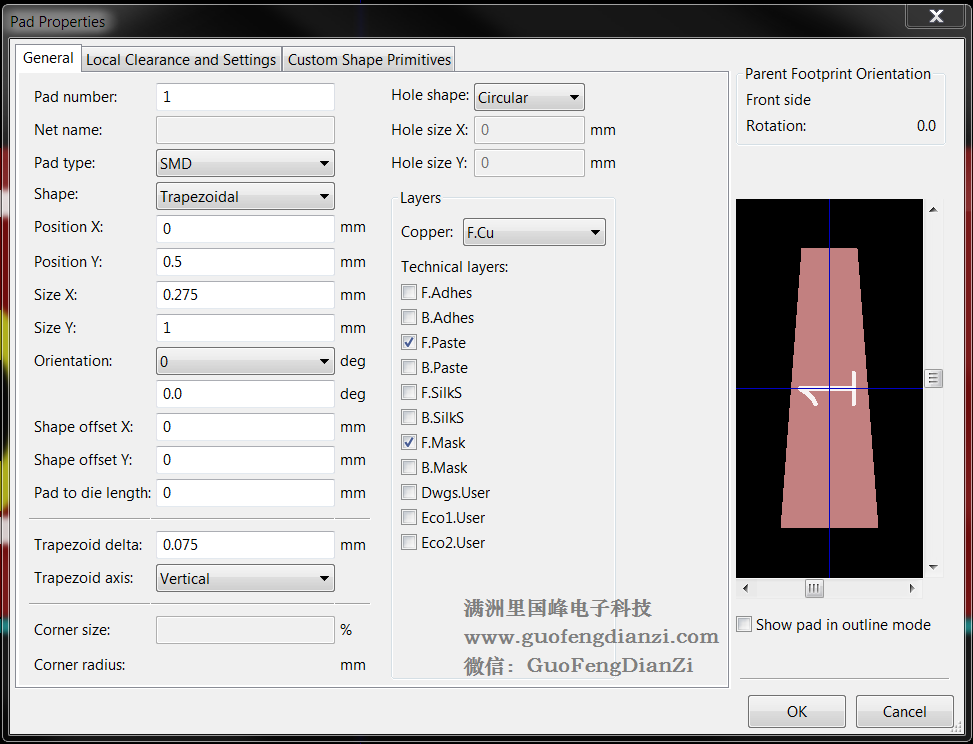Click the preview horizontal scrollbar thumb
The width and height of the screenshot is (973, 744).
814,588
